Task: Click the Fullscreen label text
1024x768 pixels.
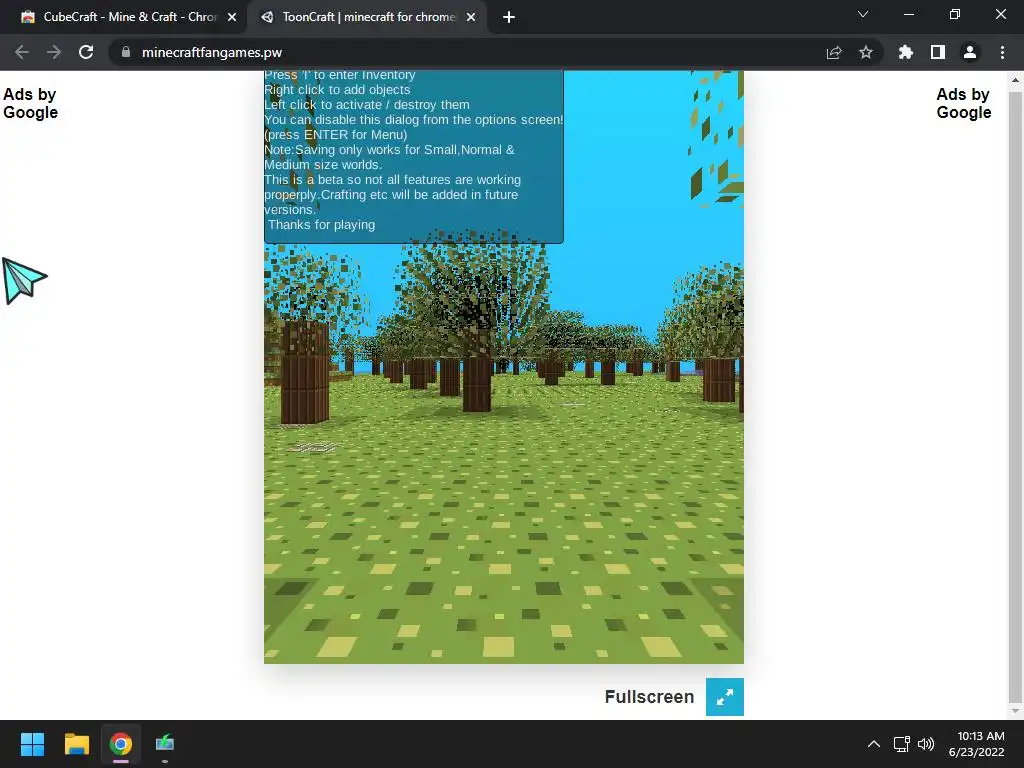Action: (649, 697)
